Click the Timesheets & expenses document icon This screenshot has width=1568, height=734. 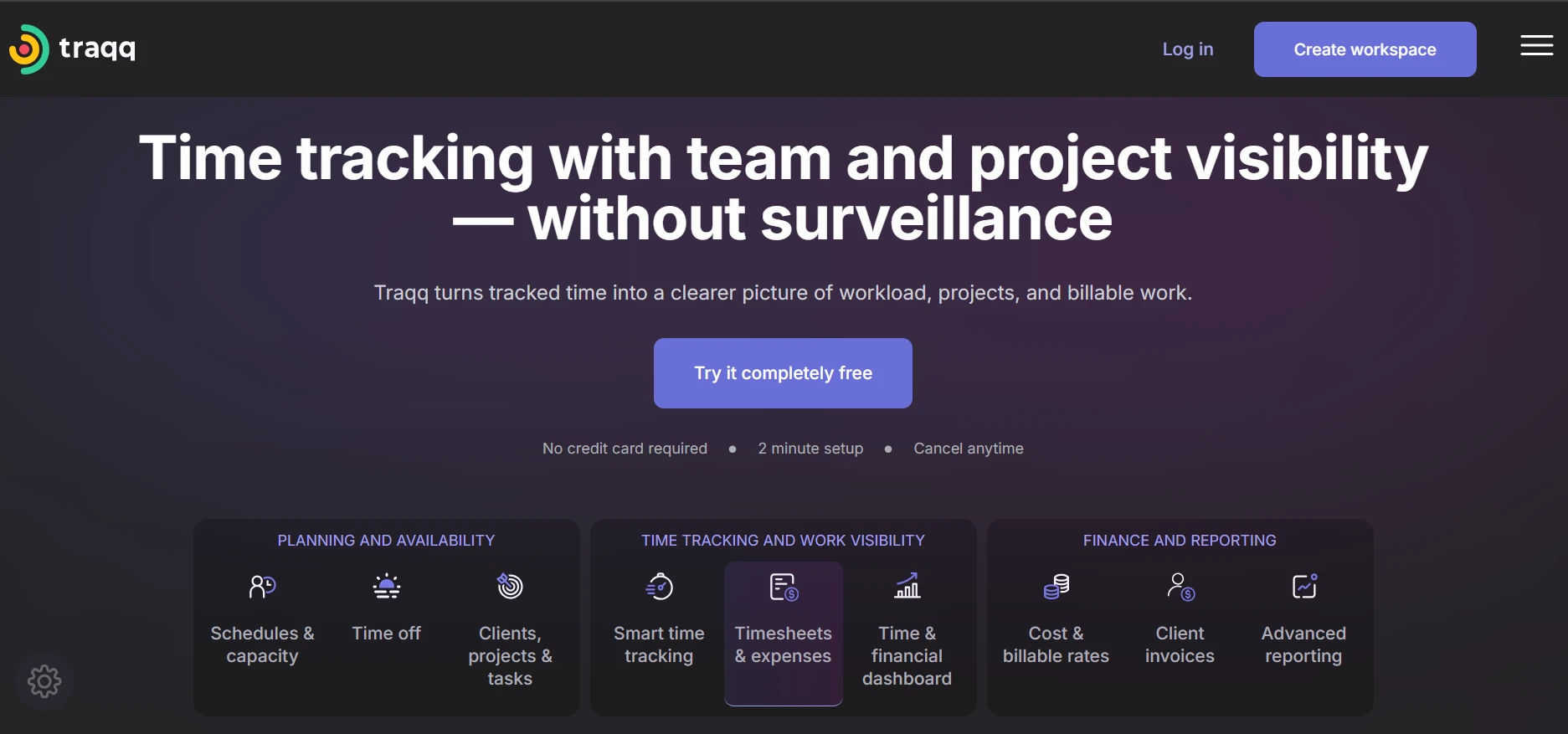pyautogui.click(x=784, y=587)
